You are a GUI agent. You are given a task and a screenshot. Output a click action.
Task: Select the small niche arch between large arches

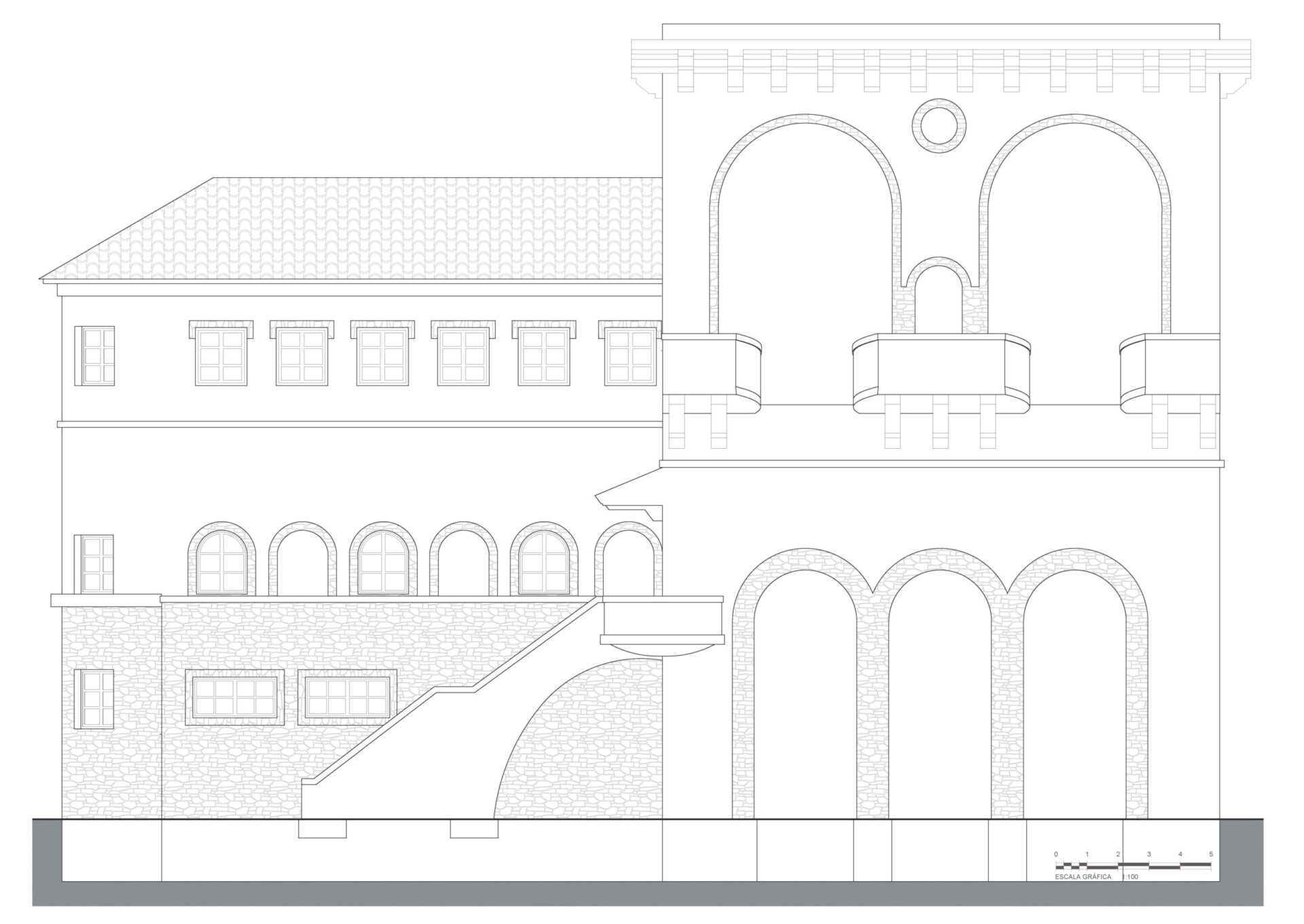[x=939, y=299]
